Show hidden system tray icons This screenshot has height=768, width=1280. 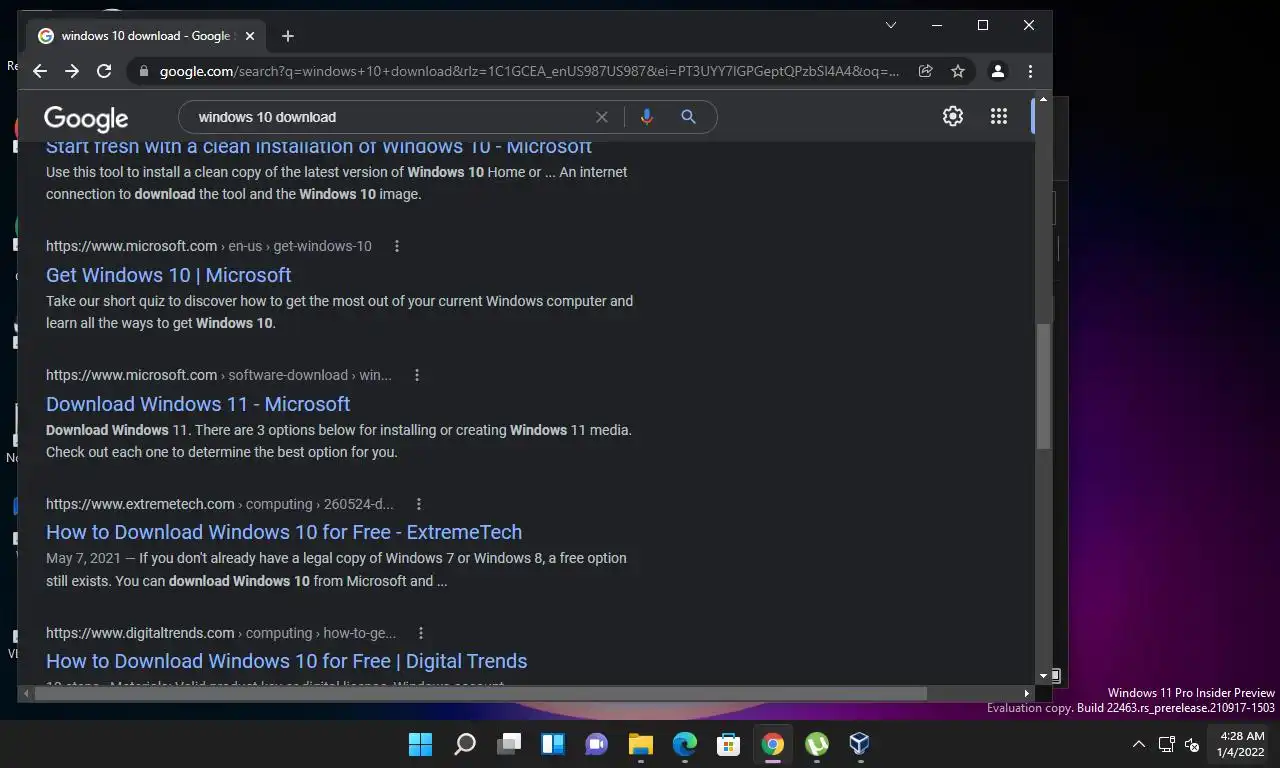(x=1138, y=744)
